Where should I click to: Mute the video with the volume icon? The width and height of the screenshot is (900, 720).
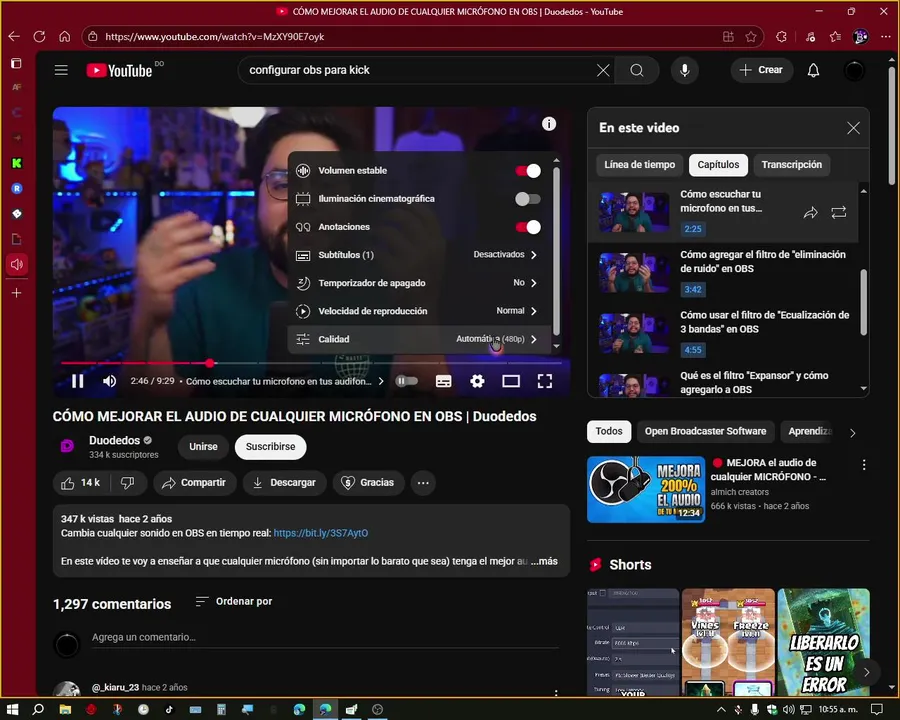tap(109, 381)
